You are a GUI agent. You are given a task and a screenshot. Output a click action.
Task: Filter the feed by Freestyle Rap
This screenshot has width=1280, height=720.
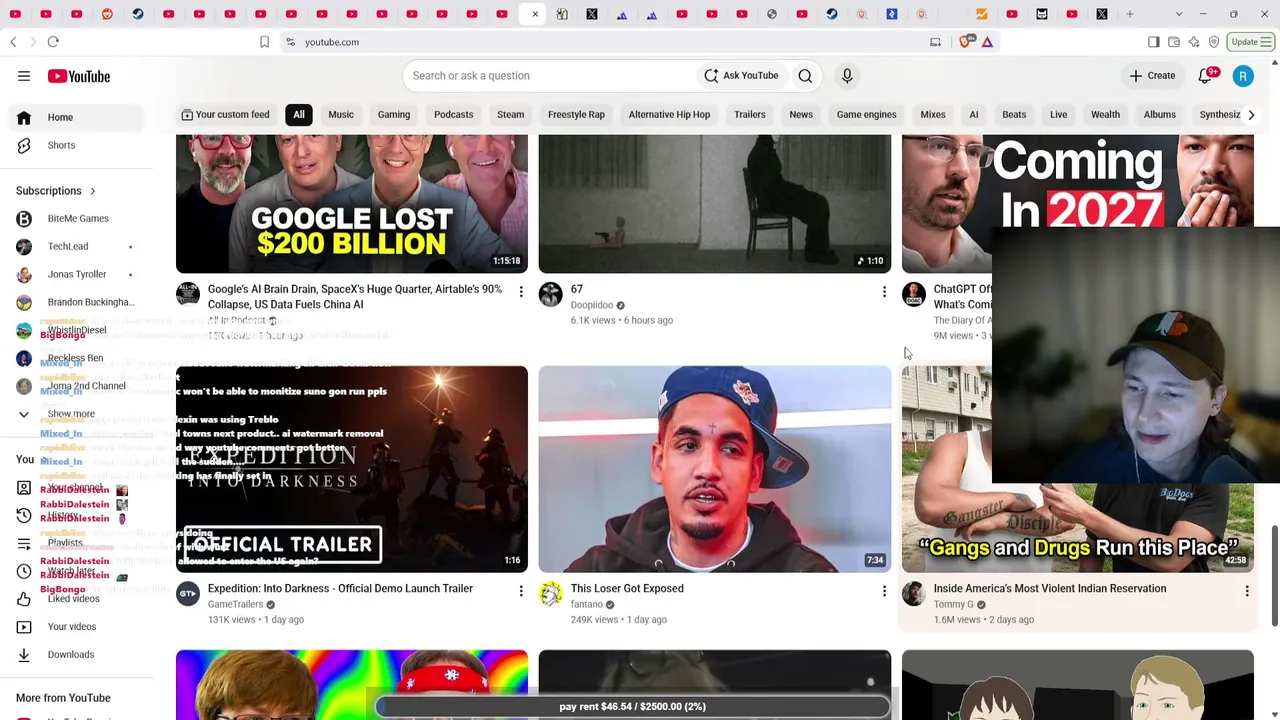tap(576, 114)
